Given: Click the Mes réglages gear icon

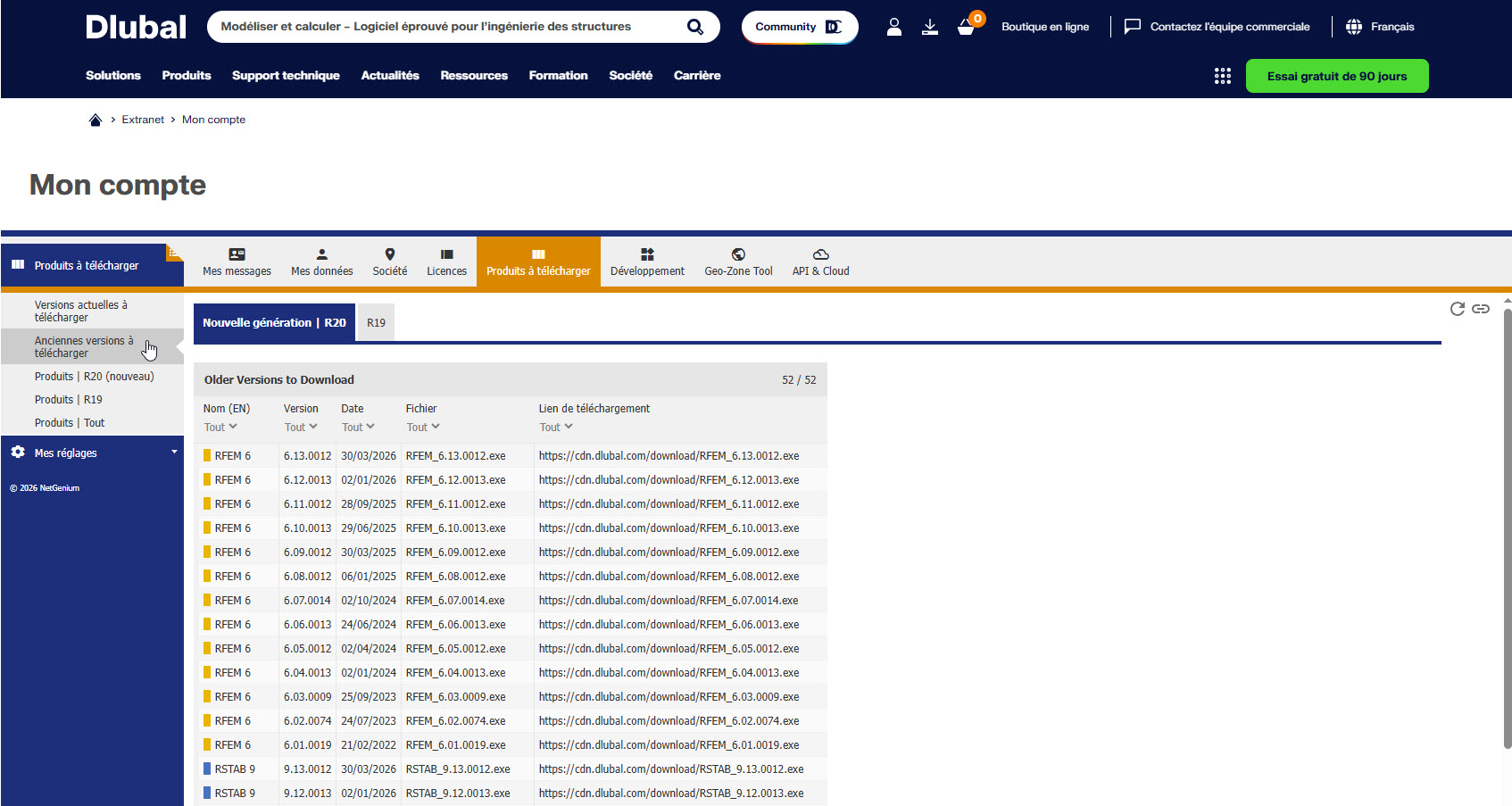Looking at the screenshot, I should coord(18,453).
